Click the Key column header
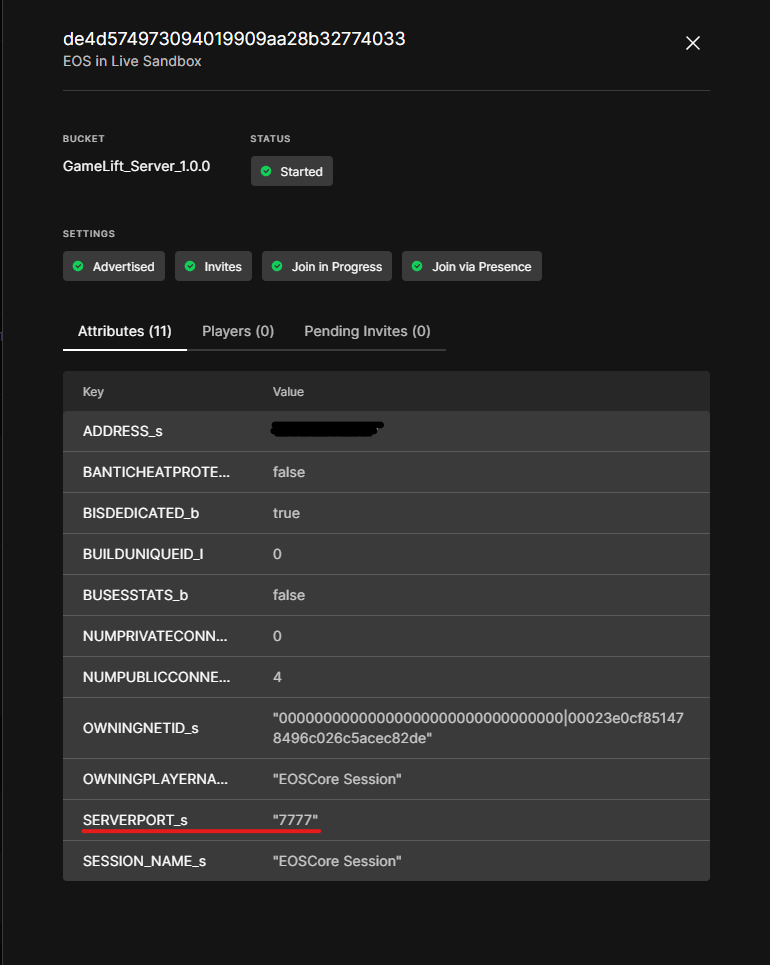The image size is (770, 965). coord(93,392)
